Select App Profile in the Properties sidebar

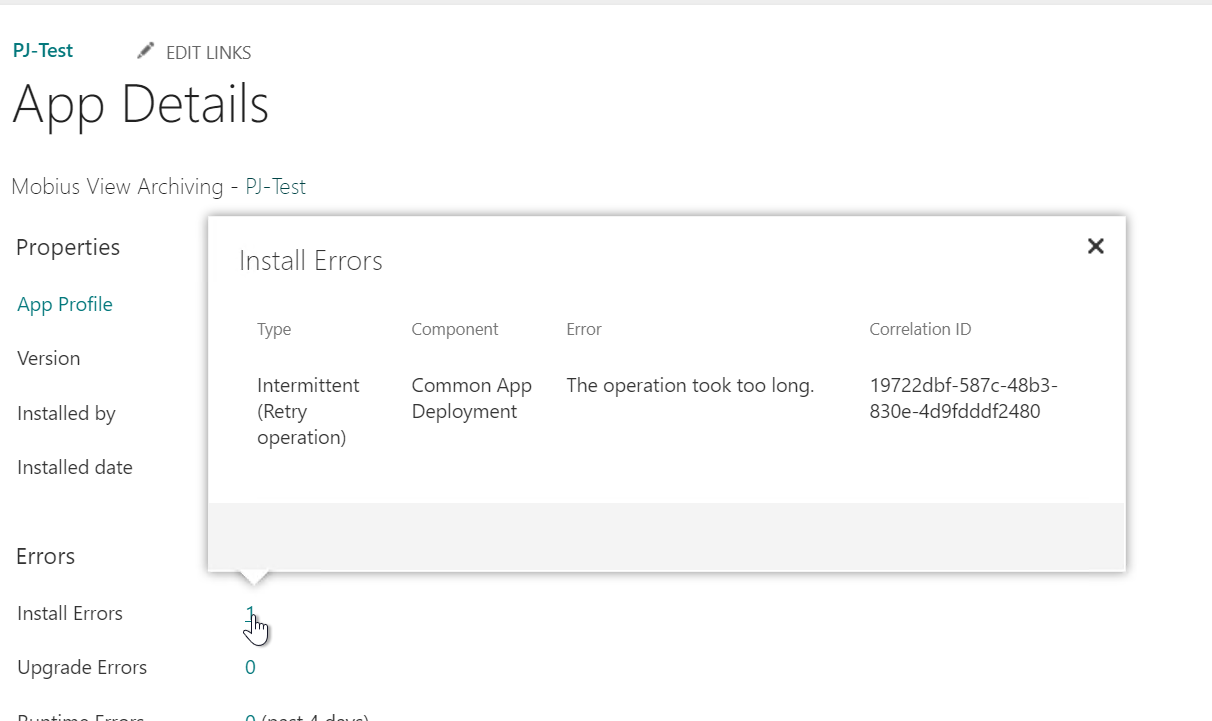pos(64,304)
